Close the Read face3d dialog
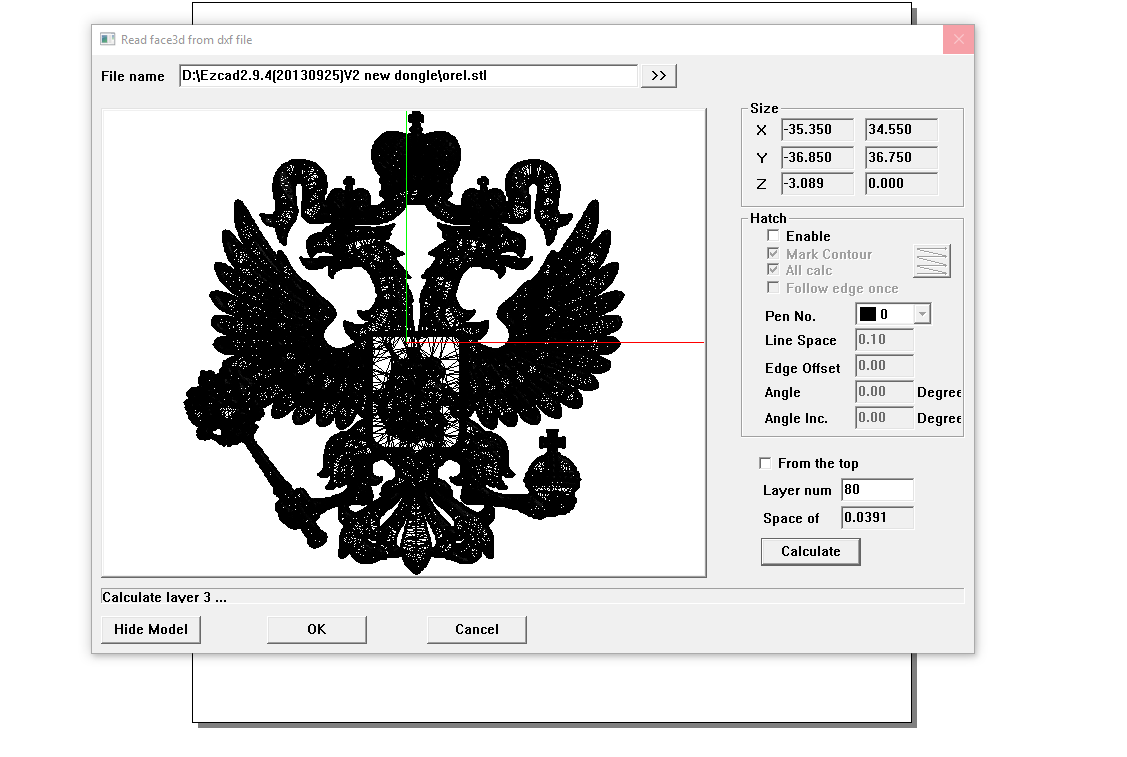The height and width of the screenshot is (757, 1127). (x=958, y=39)
